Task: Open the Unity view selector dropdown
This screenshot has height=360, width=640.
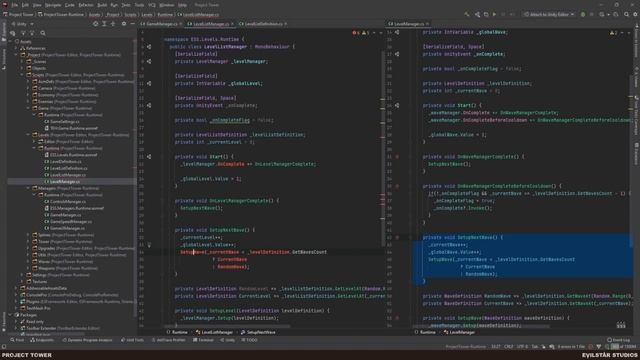Action: click(23, 24)
